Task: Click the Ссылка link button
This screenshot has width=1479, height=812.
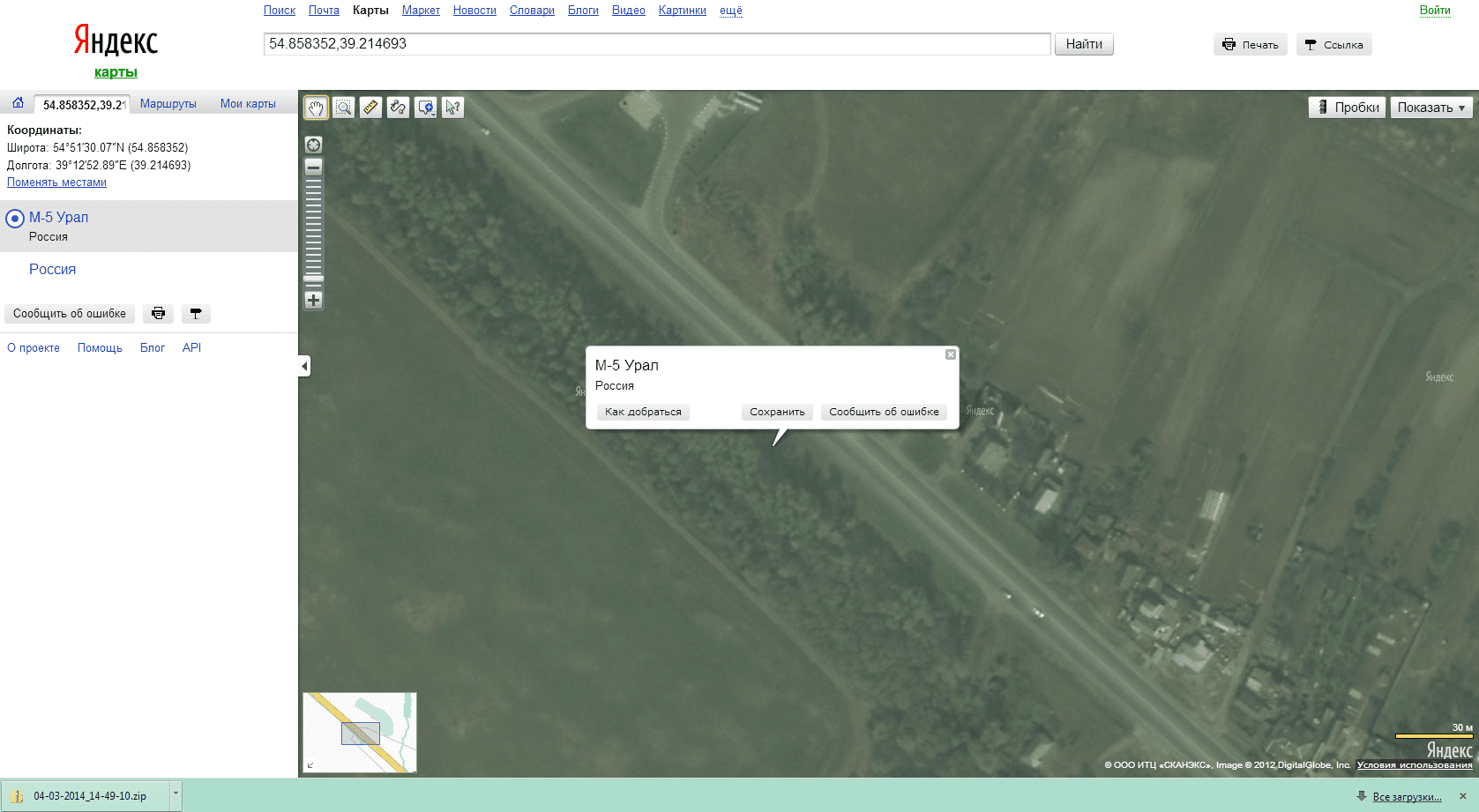Action: [x=1334, y=45]
